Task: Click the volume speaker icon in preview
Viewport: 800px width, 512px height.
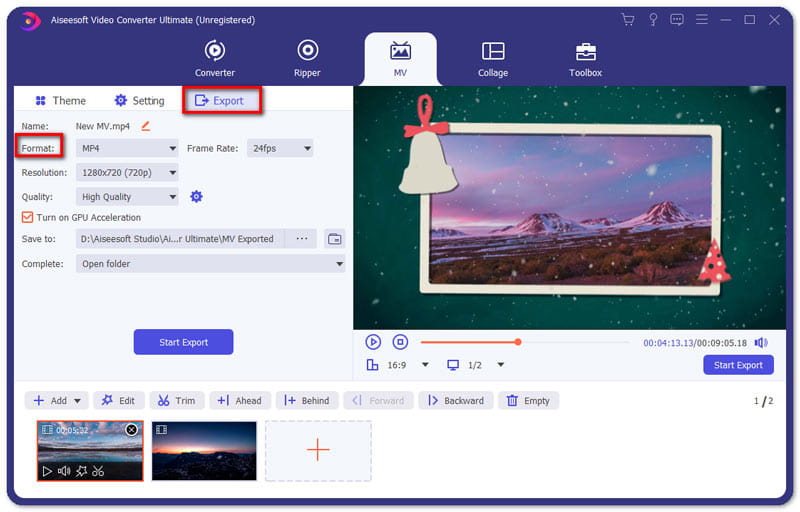Action: pos(761,343)
